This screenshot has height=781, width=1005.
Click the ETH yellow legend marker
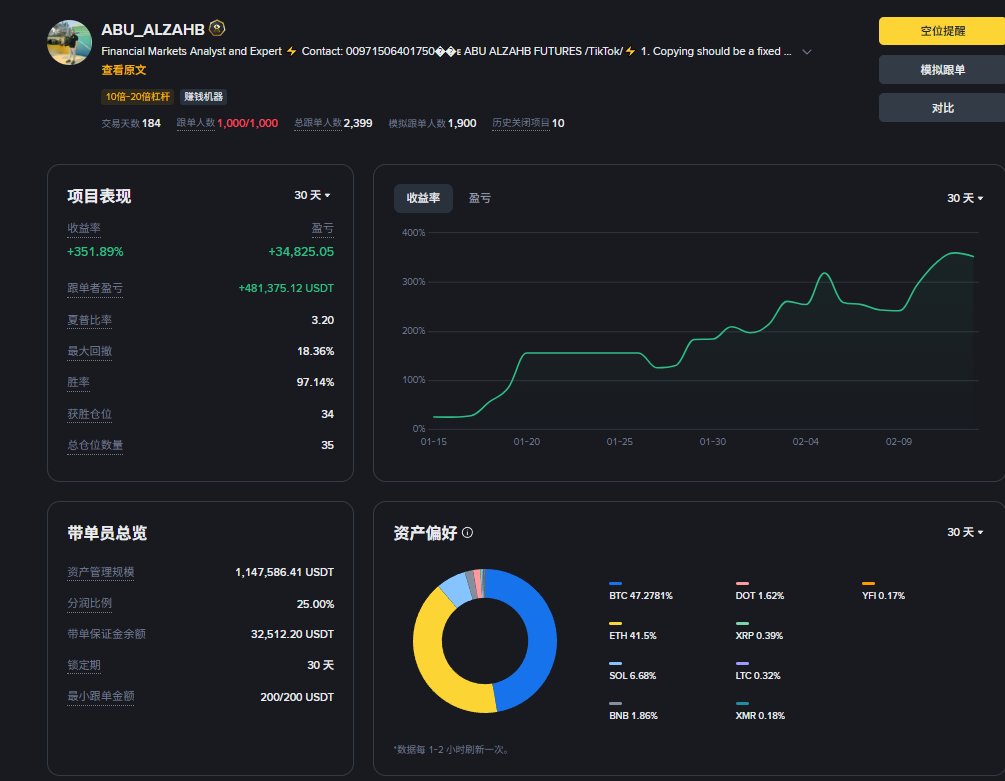point(615,623)
